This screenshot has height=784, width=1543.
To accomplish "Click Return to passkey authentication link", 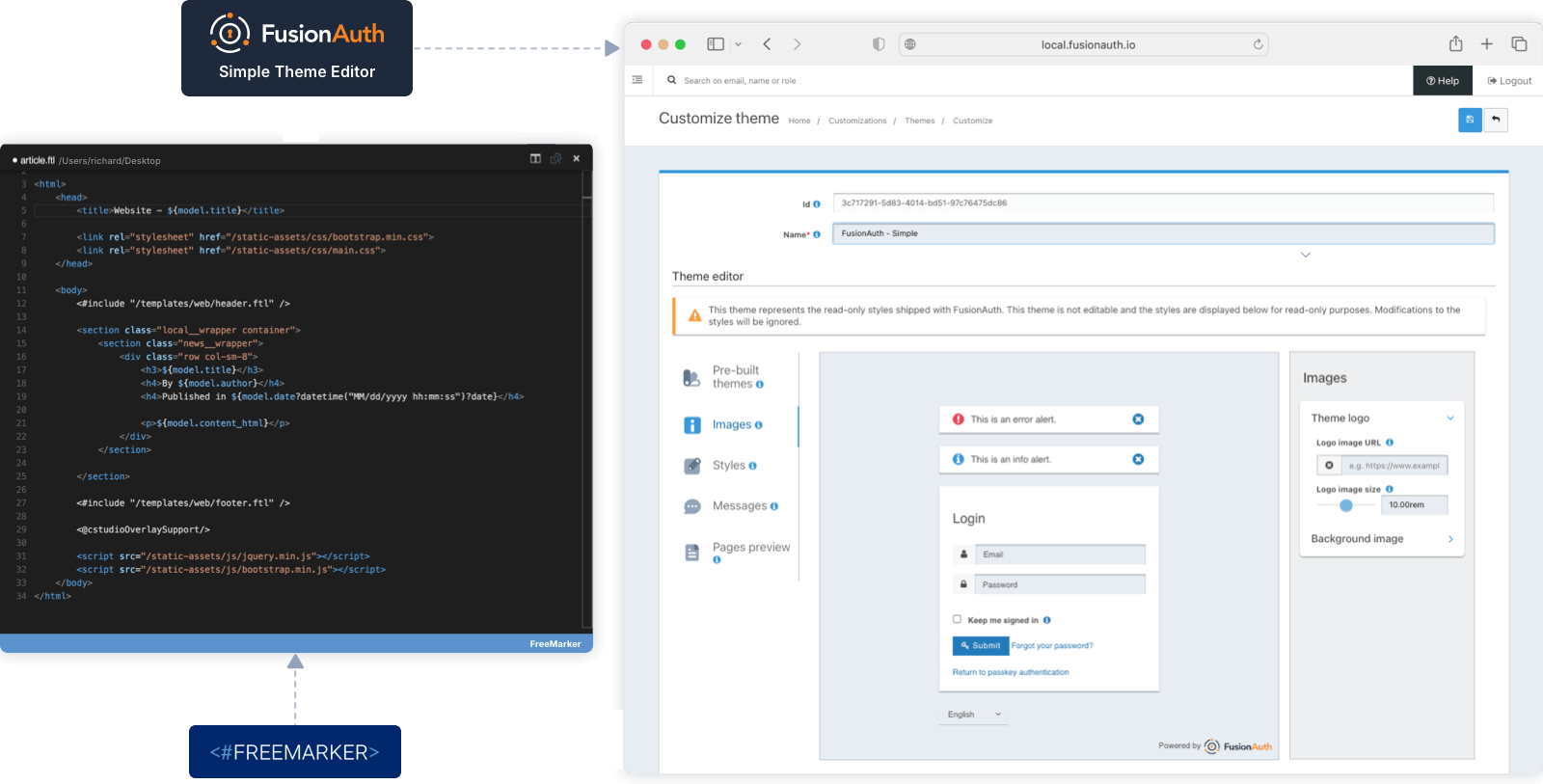I will click(1011, 672).
